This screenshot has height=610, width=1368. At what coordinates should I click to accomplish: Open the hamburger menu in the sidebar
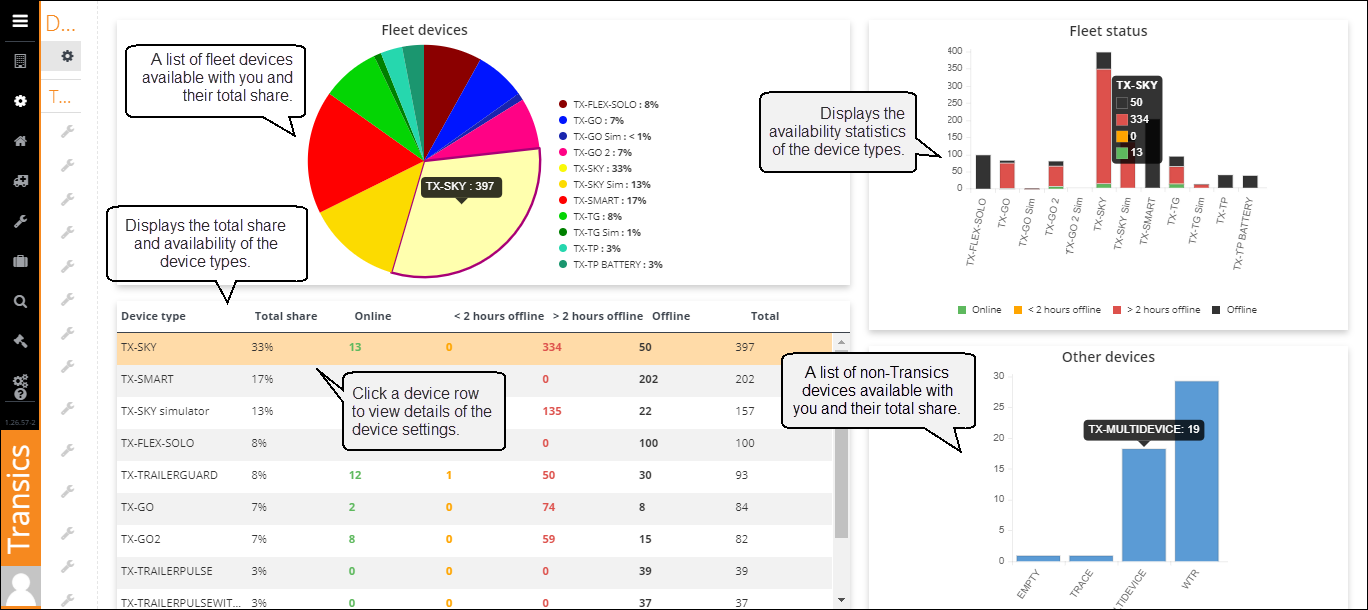[20, 20]
